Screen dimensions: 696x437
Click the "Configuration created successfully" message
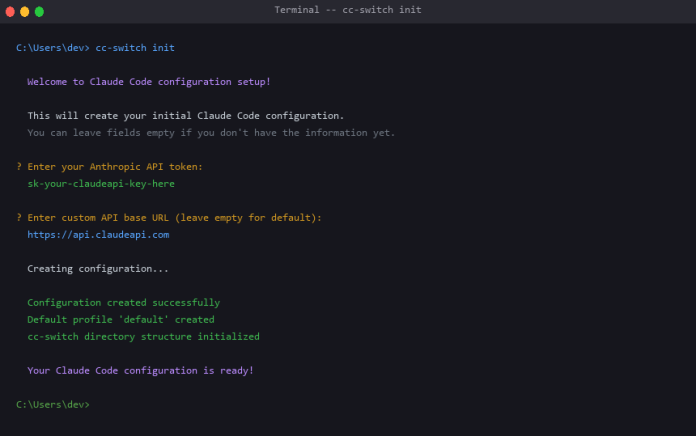[123, 303]
